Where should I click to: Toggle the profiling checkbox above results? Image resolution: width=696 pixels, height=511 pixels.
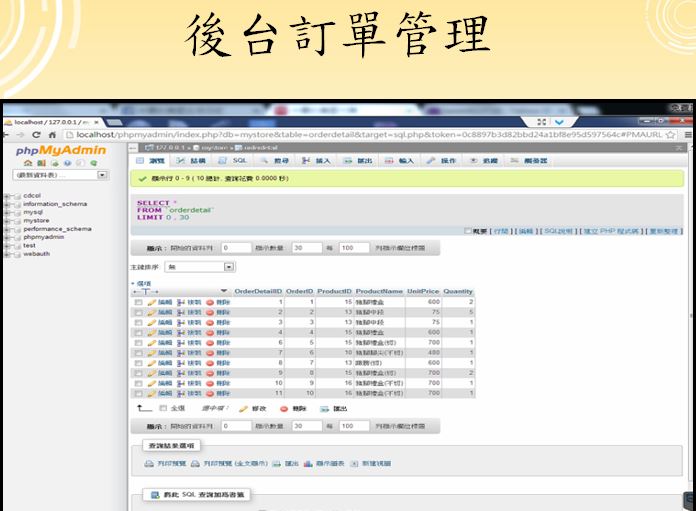tap(470, 231)
